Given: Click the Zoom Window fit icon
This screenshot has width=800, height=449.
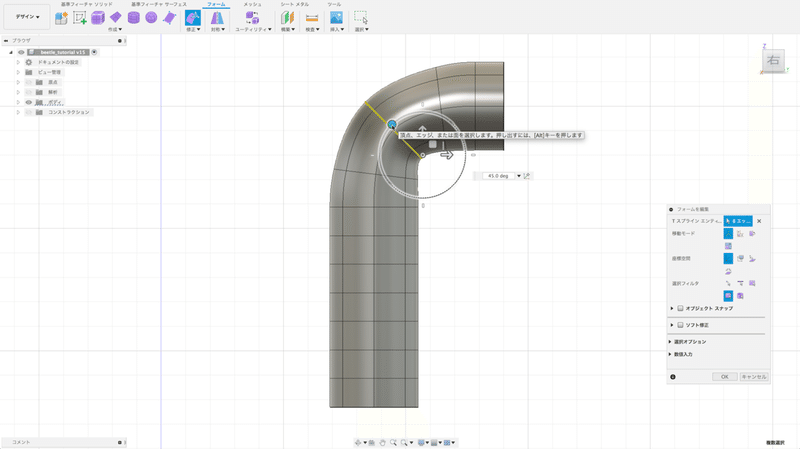Looking at the screenshot, I should tap(404, 442).
